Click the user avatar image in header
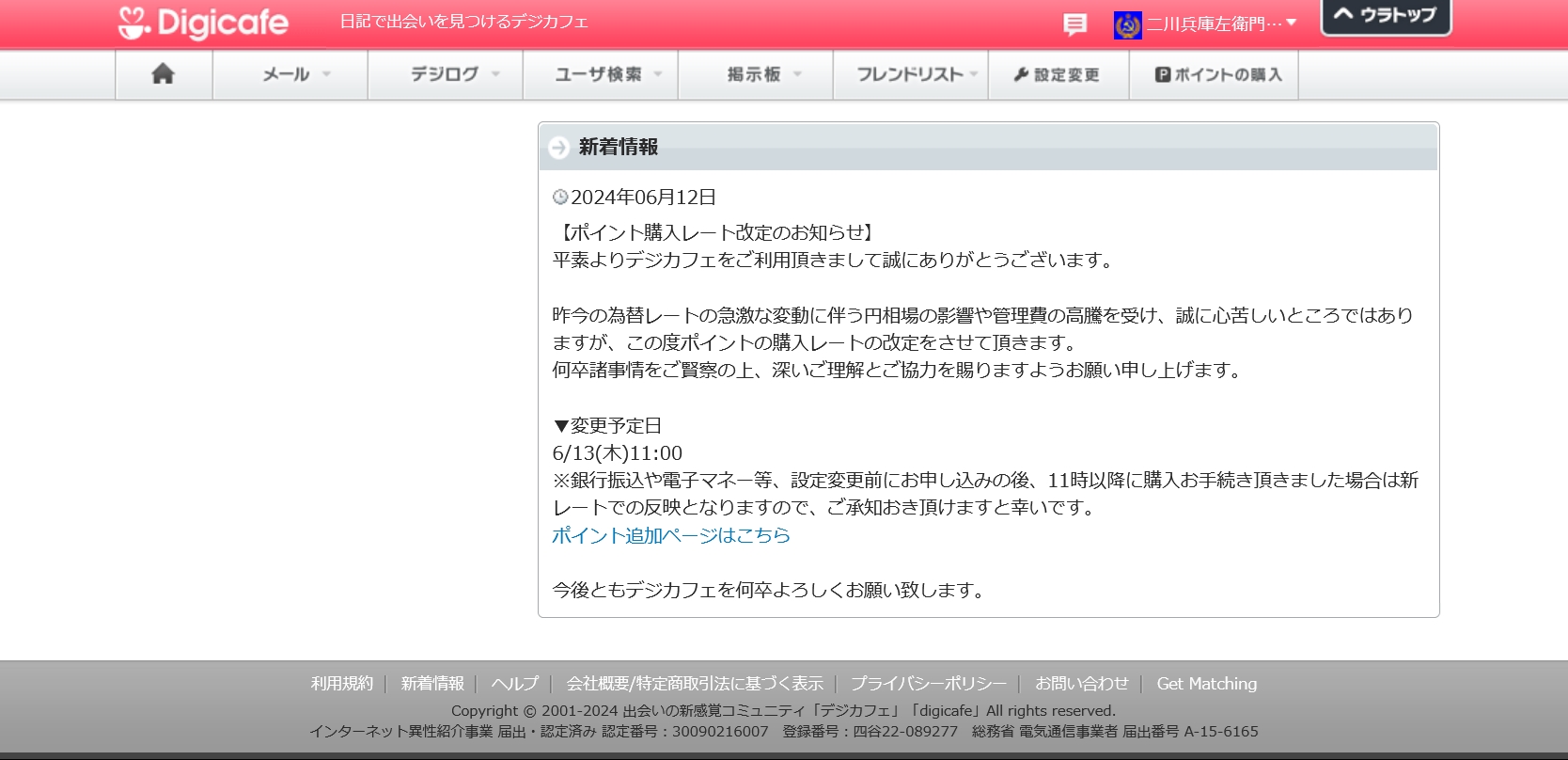Screen dimensions: 1568x760 point(1127,25)
